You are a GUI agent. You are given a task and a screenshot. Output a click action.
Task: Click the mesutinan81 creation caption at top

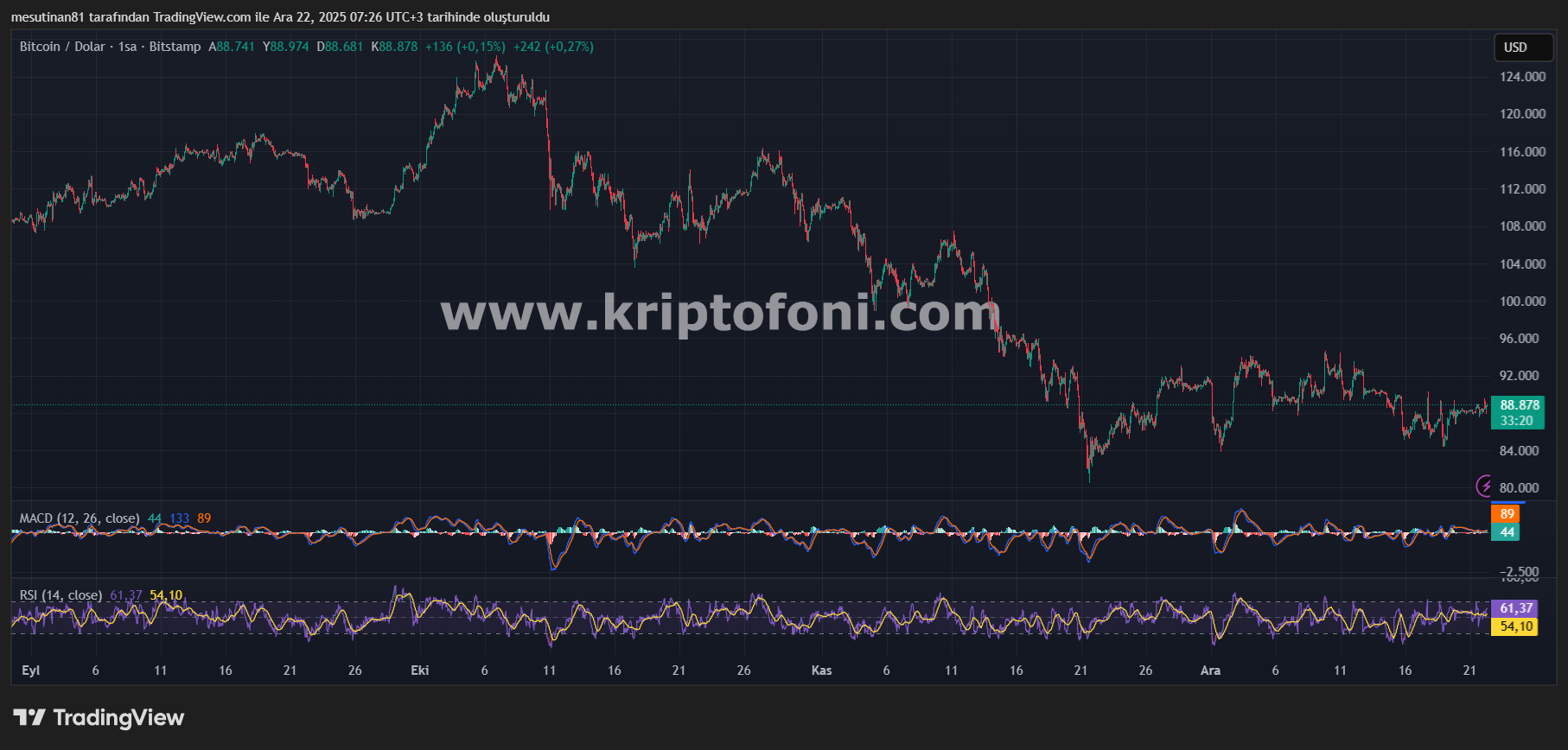[x=280, y=17]
